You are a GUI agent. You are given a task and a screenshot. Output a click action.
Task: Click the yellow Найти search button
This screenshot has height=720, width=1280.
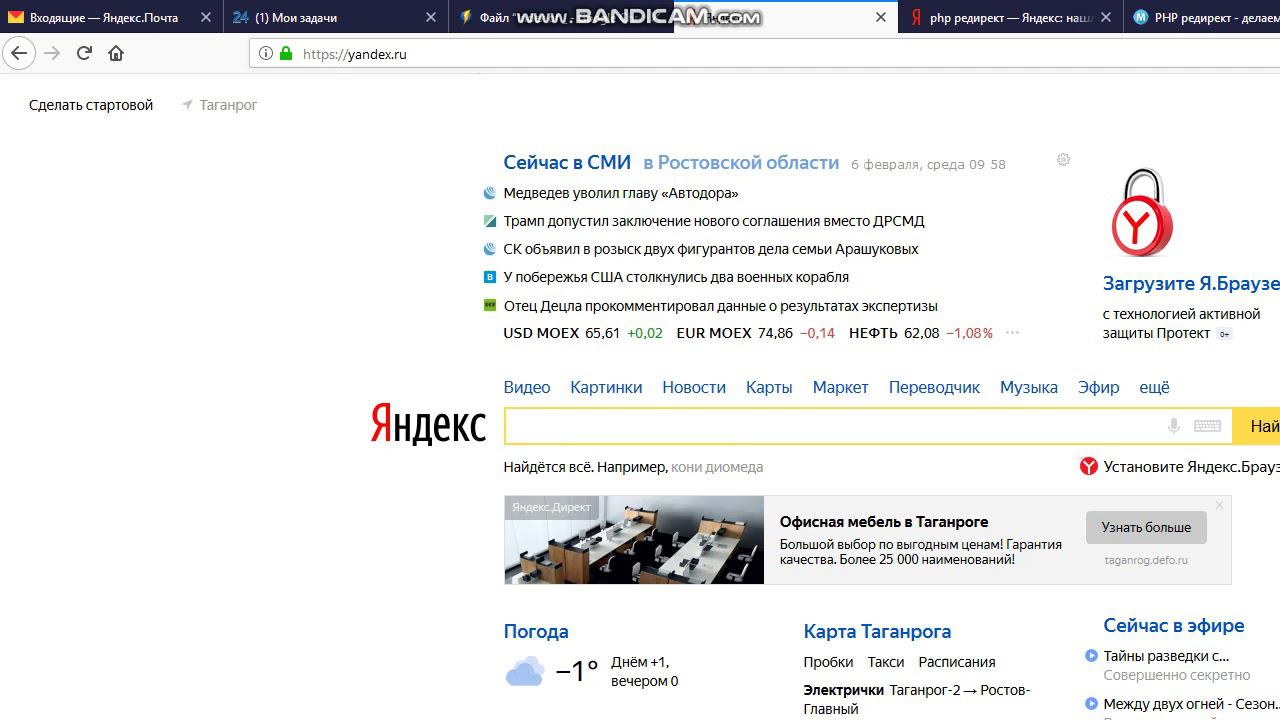click(1256, 426)
